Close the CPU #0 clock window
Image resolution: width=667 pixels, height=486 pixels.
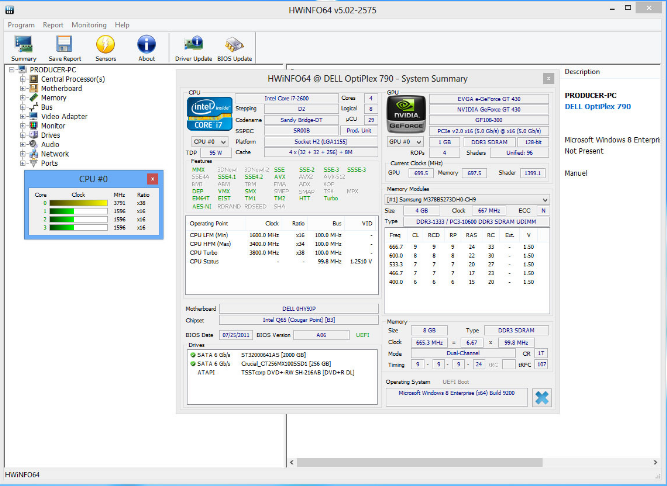tap(152, 179)
